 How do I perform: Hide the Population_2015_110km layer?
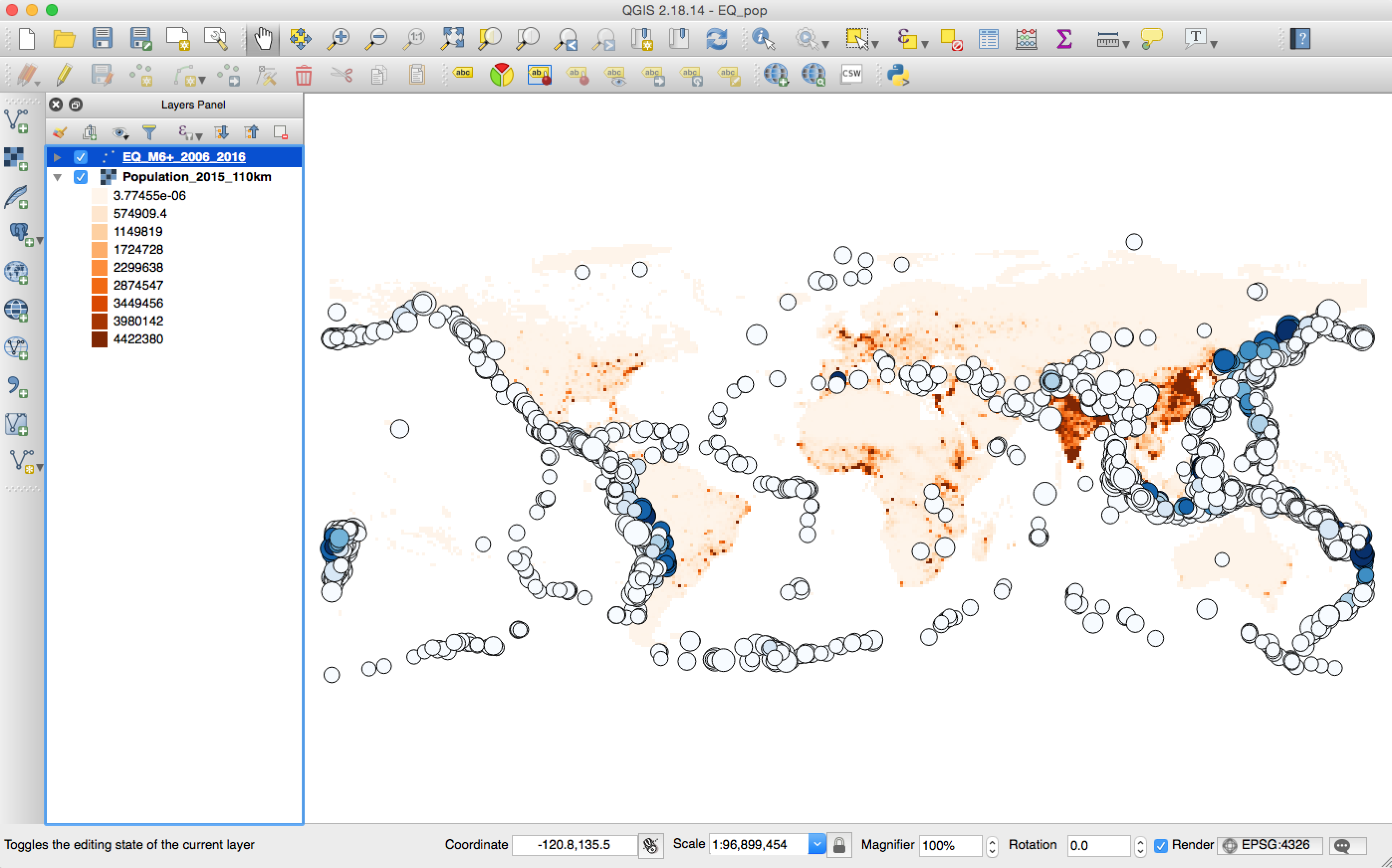coord(80,177)
